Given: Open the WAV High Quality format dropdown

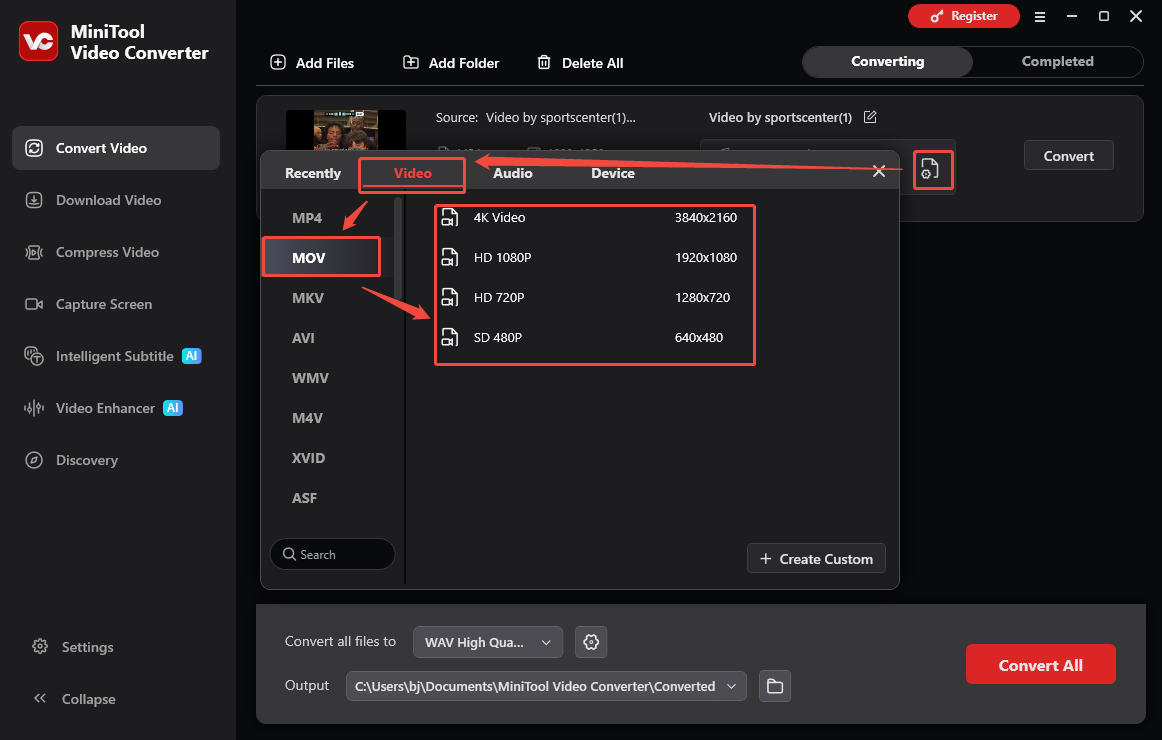Looking at the screenshot, I should 488,642.
